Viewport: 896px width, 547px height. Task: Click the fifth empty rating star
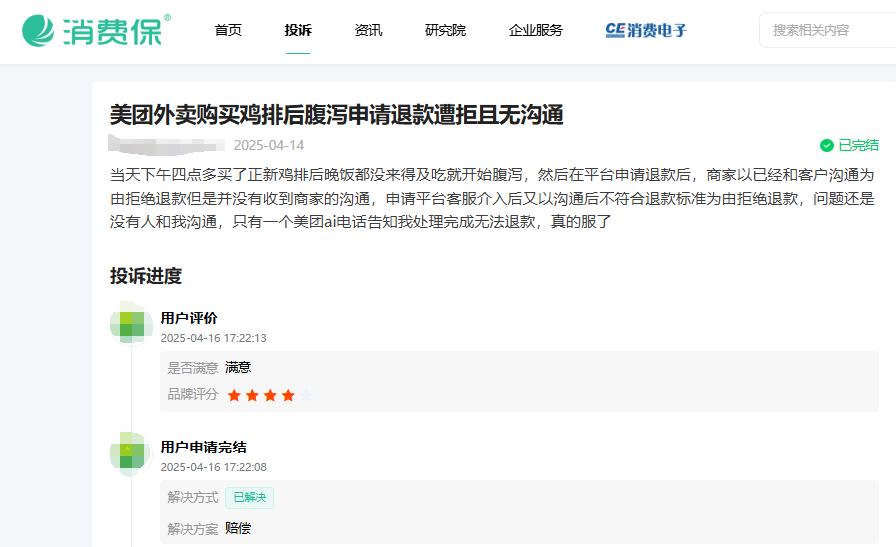tap(306, 395)
